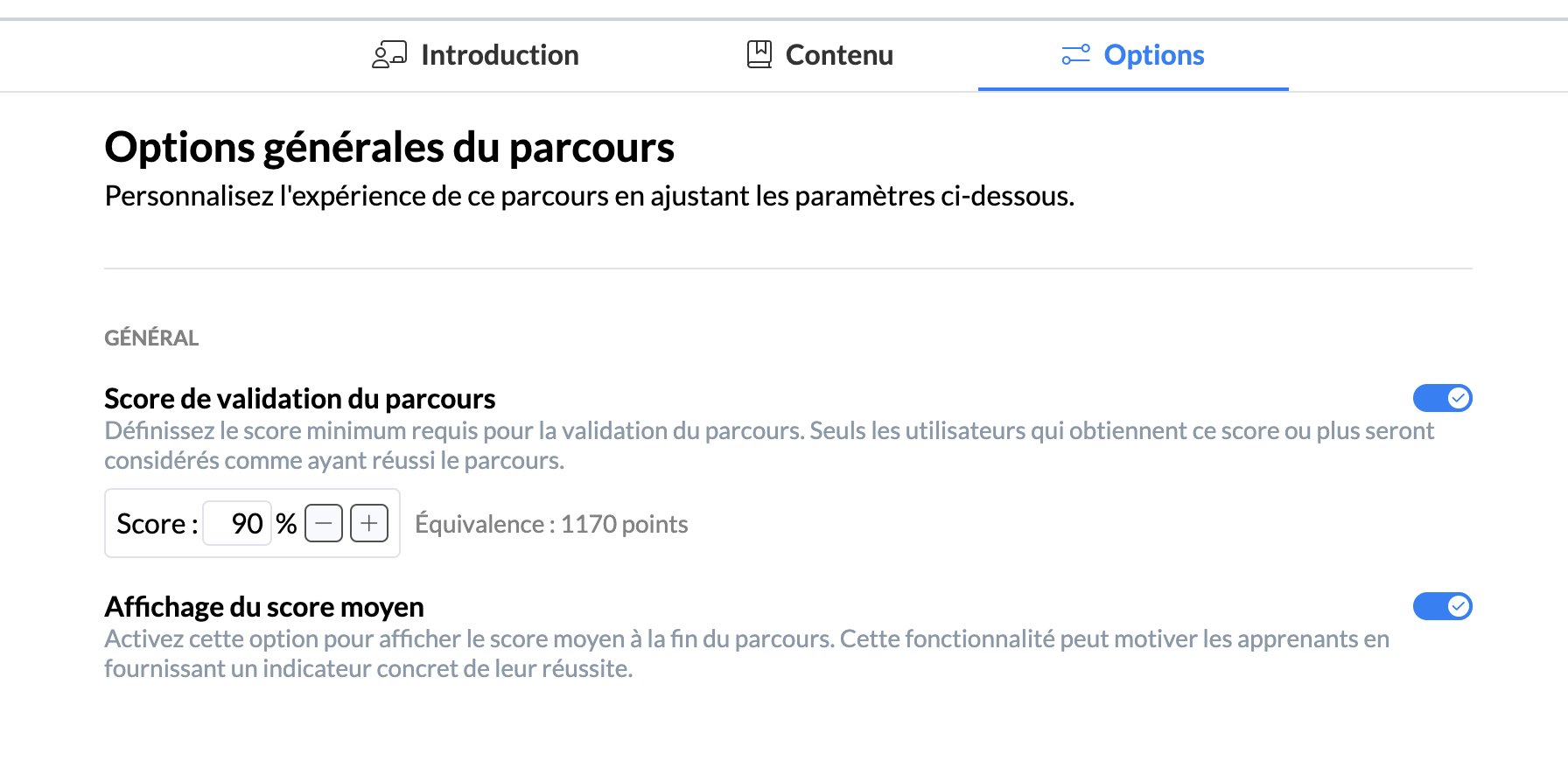Click the GÉNÉRAL section label

(151, 338)
